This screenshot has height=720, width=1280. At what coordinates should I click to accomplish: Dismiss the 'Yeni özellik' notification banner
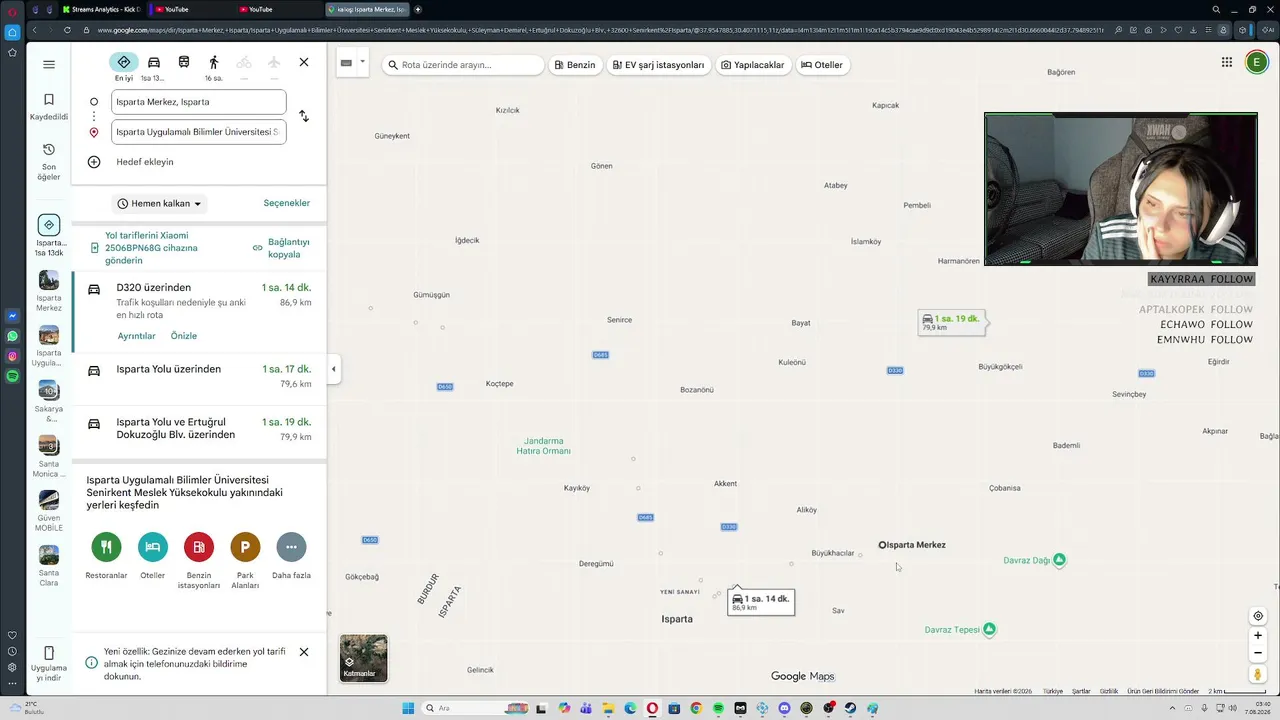coord(304,652)
